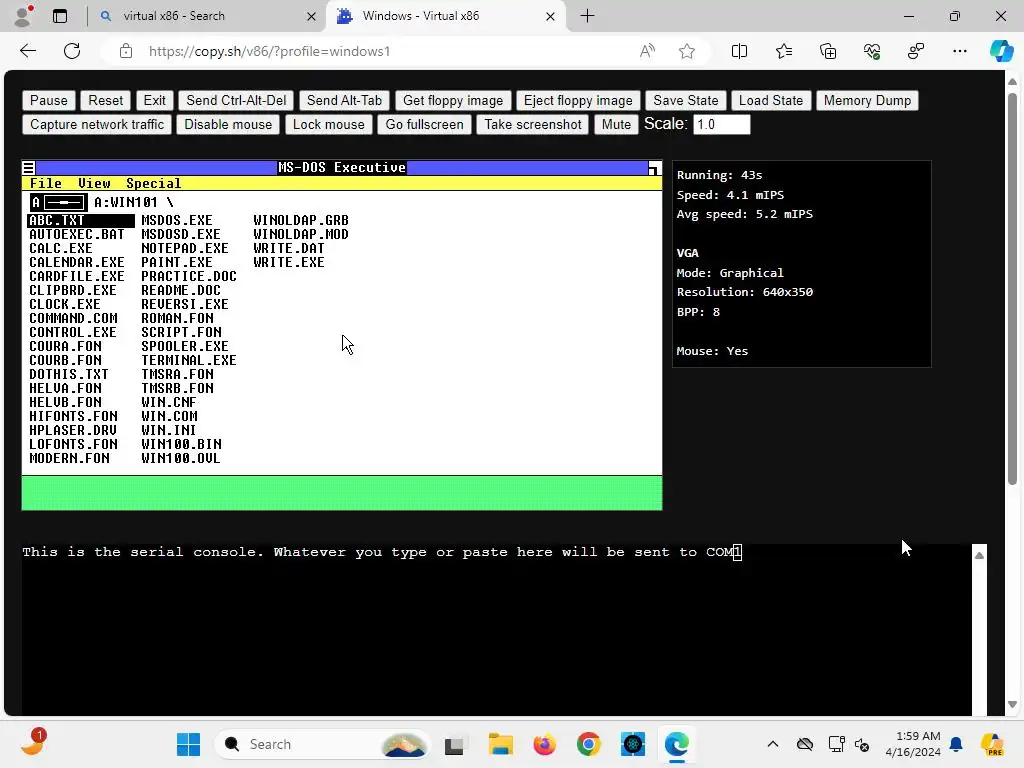The height and width of the screenshot is (768, 1024).
Task: Click Load State button
Action: pyautogui.click(x=771, y=101)
